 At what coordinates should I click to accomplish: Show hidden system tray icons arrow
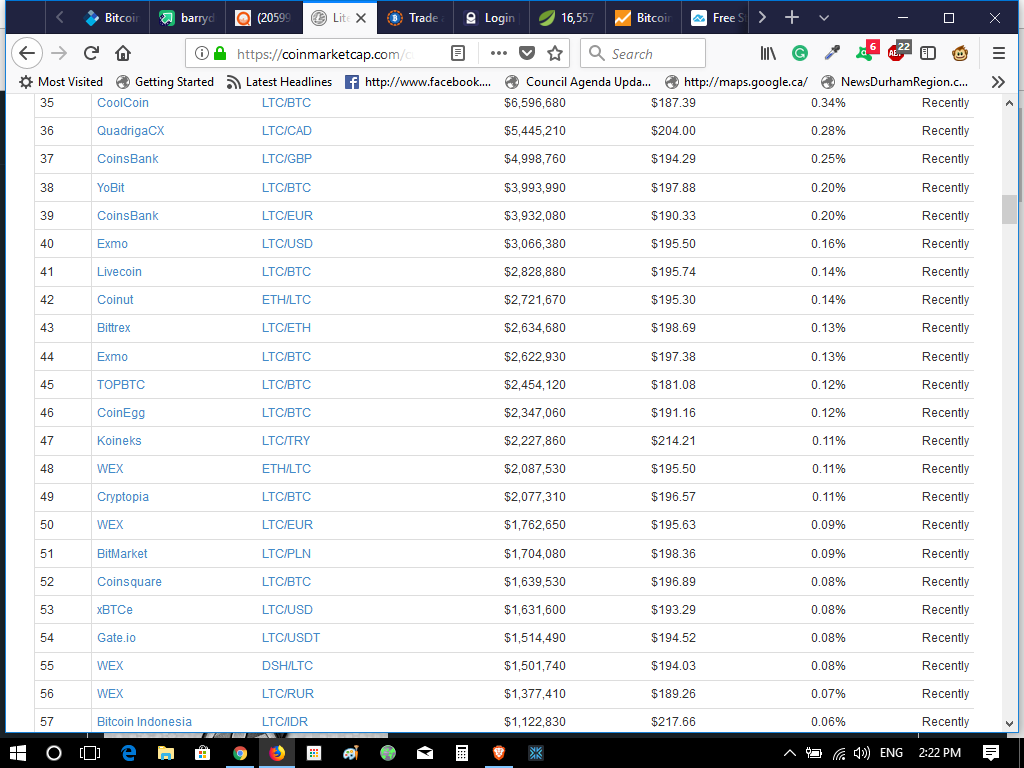click(x=789, y=753)
